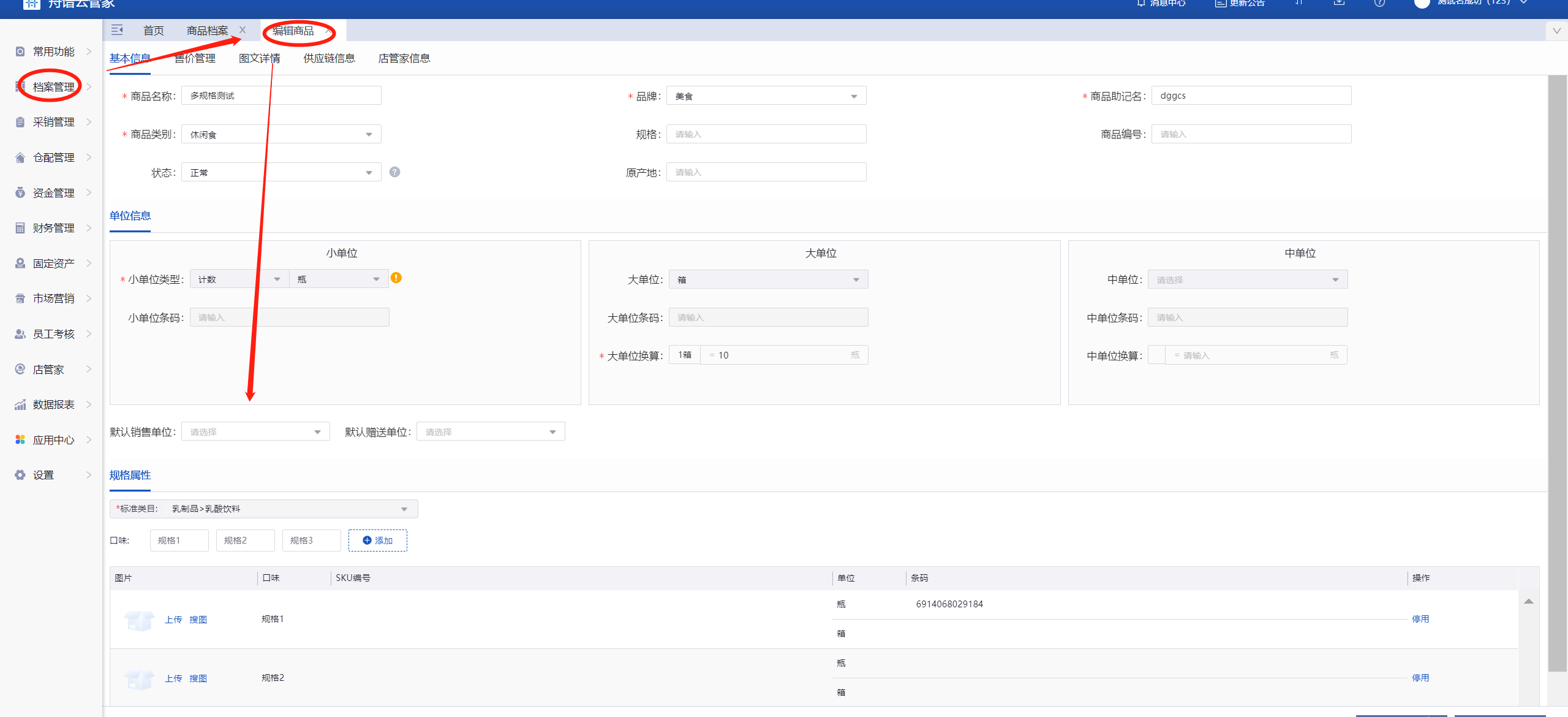This screenshot has width=1568, height=717.
Task: Click 停用 link for 规格1 row
Action: pyautogui.click(x=1420, y=619)
